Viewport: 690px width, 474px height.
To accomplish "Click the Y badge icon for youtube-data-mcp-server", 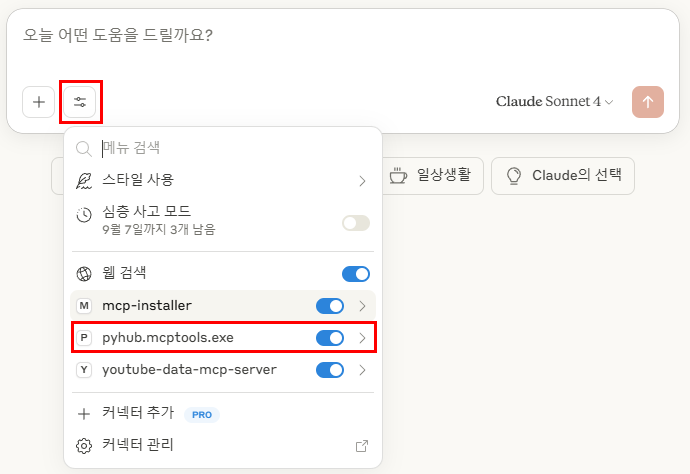I will 84,370.
